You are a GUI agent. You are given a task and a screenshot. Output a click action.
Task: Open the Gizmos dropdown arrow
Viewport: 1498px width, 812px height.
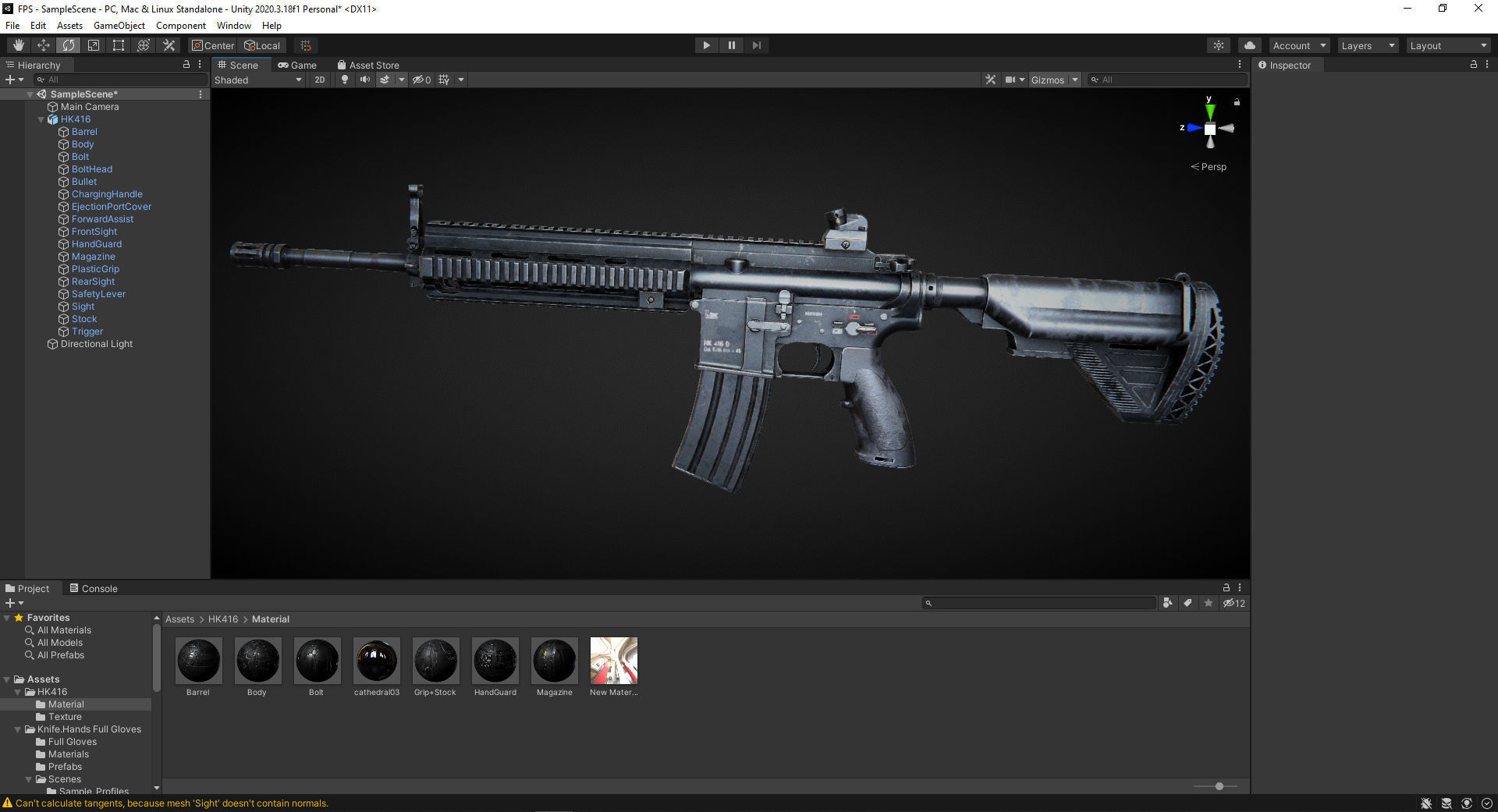click(1075, 80)
